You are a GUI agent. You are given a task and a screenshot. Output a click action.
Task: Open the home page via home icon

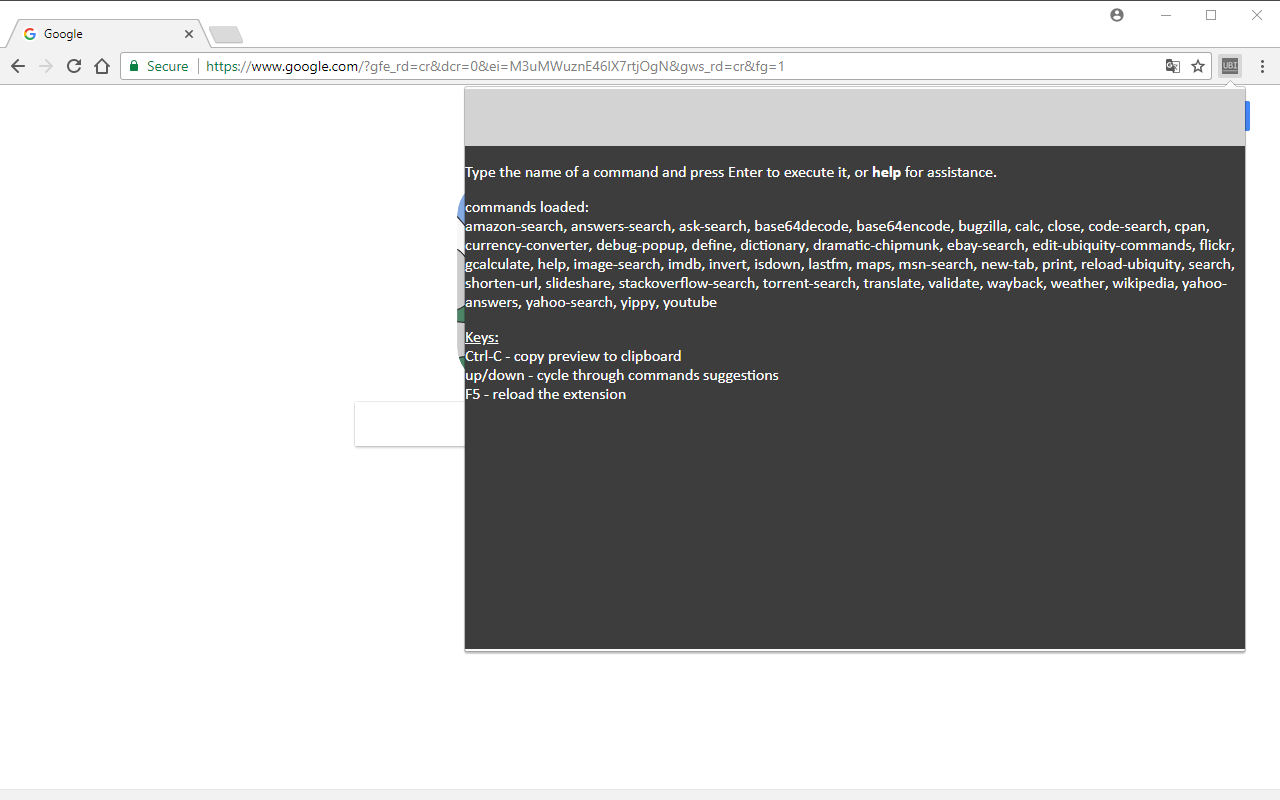102,66
